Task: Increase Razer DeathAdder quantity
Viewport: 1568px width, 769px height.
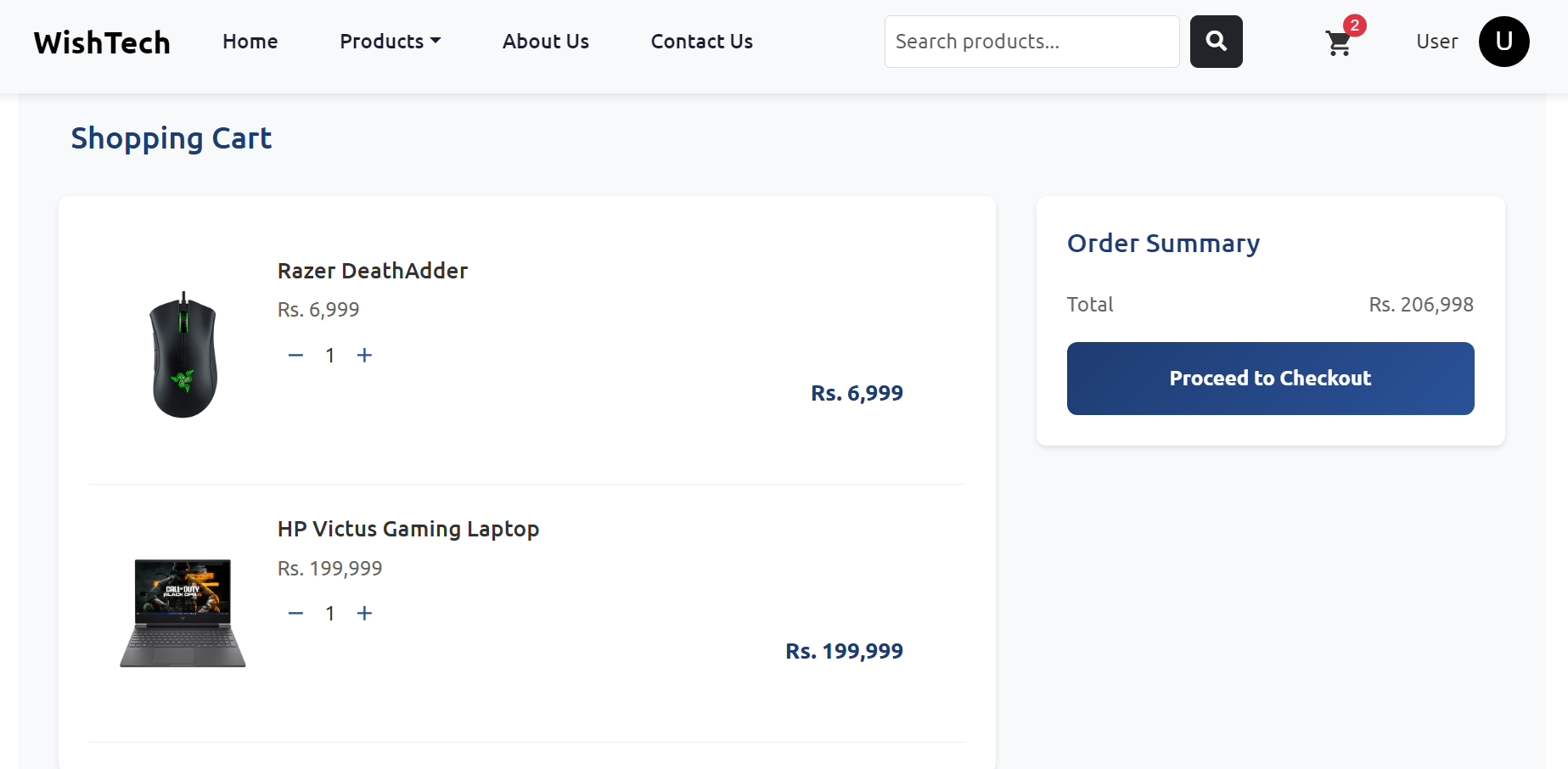Action: pos(364,356)
